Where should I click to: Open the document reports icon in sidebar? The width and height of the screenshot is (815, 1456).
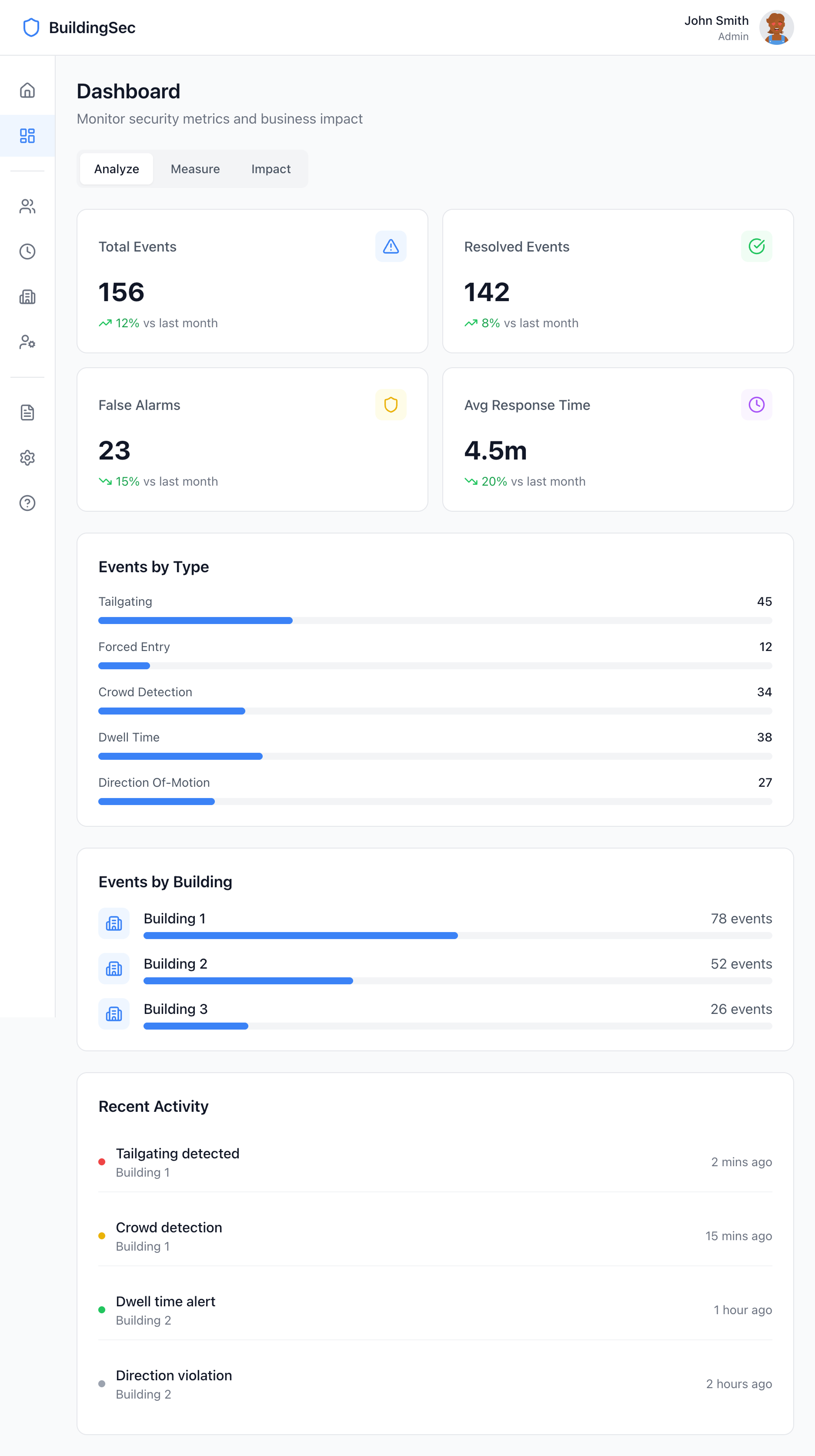point(27,413)
